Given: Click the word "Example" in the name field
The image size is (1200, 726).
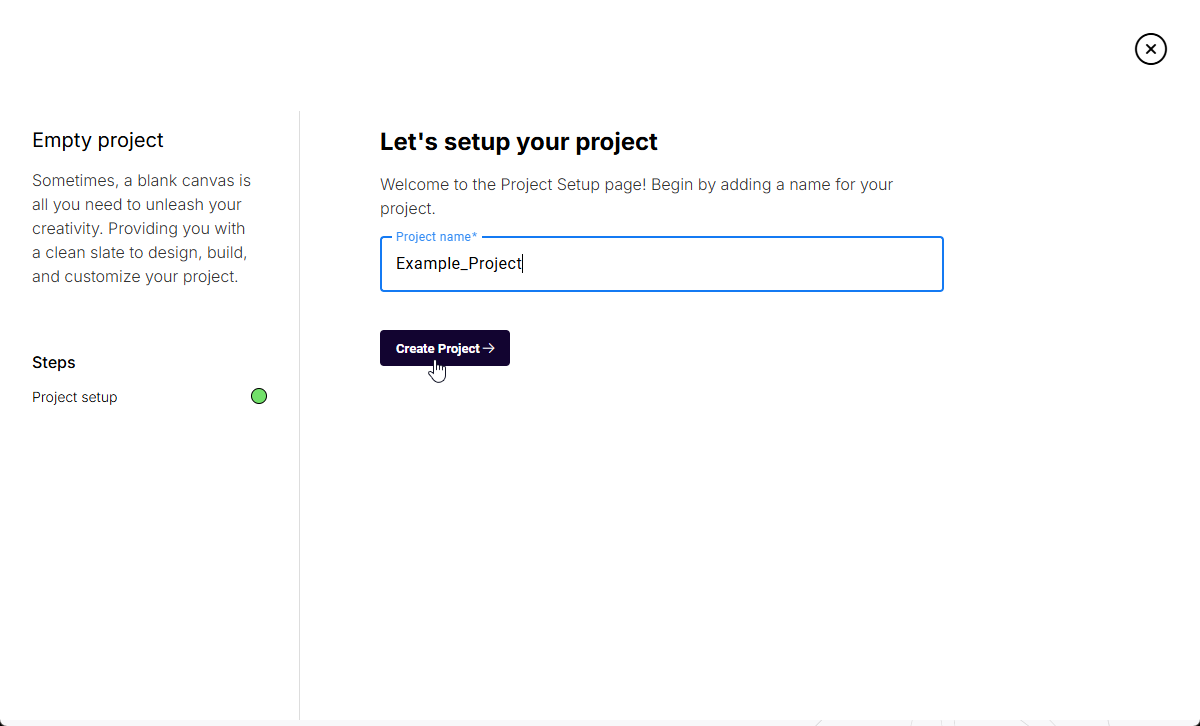Looking at the screenshot, I should point(424,264).
